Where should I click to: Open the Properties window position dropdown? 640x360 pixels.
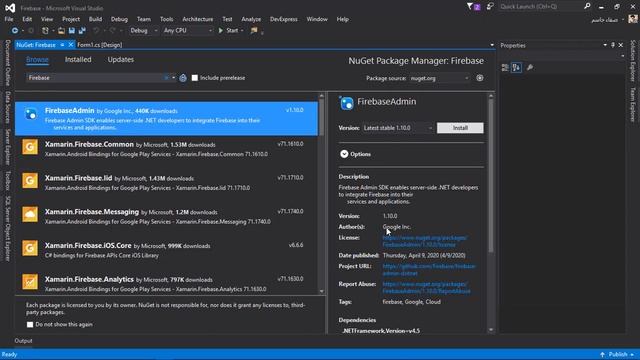(x=605, y=45)
